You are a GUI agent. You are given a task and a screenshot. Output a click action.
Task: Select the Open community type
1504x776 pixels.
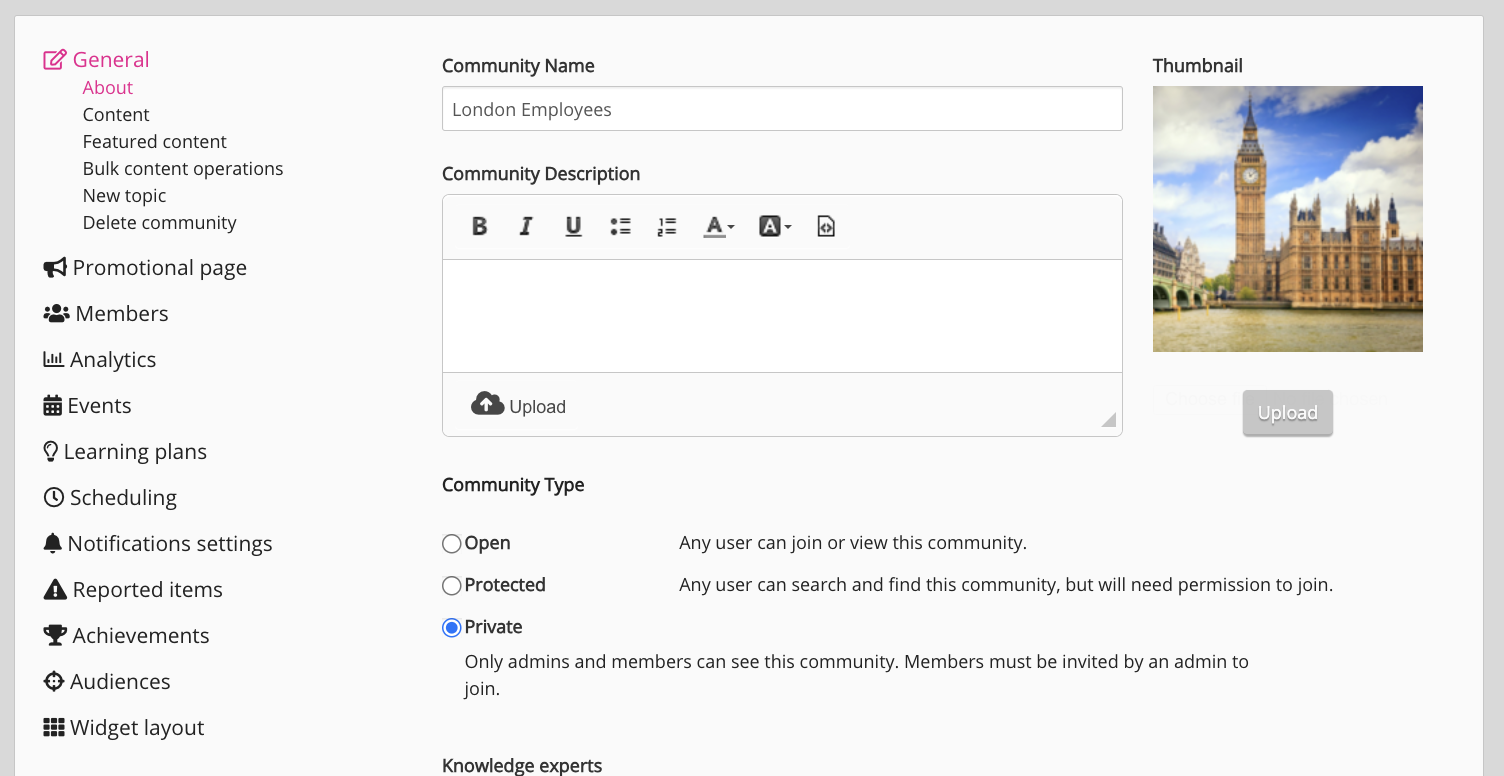click(452, 544)
